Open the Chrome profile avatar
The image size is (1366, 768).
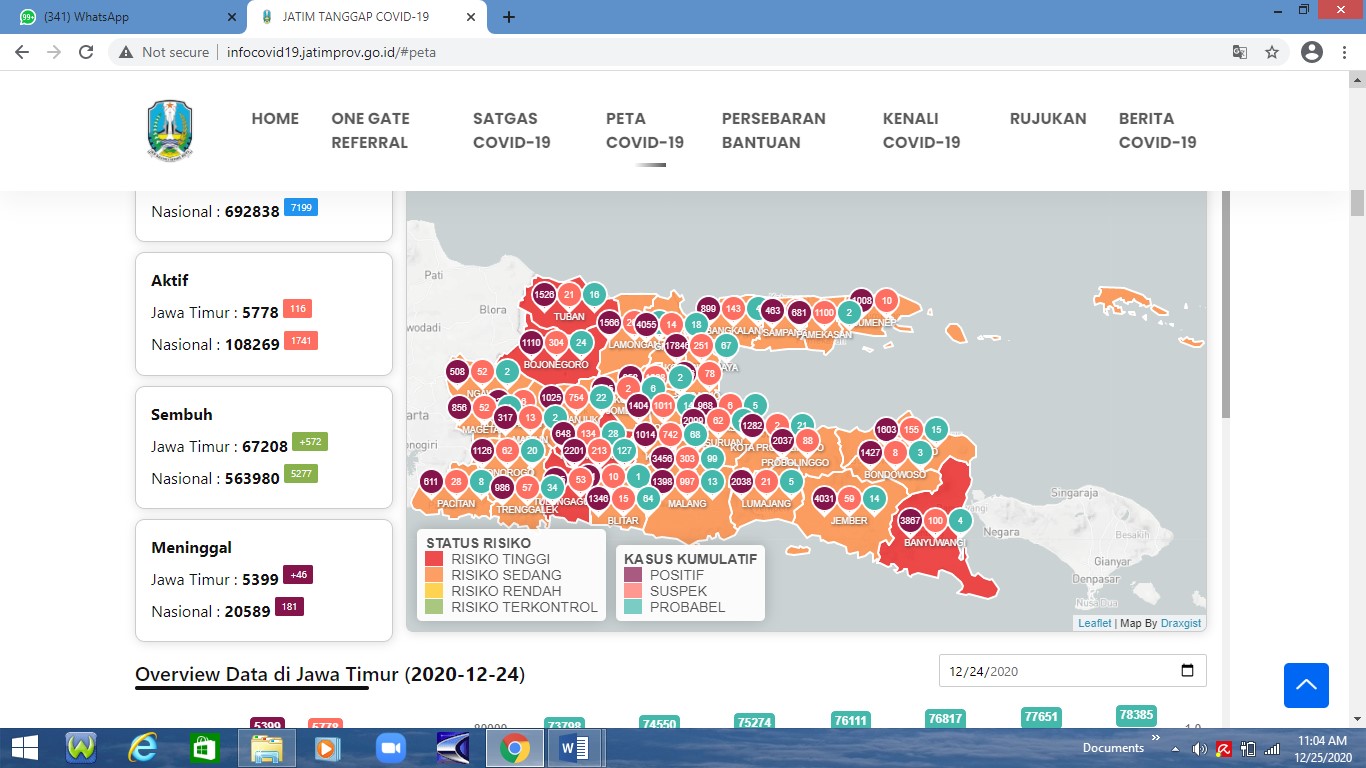click(1312, 52)
